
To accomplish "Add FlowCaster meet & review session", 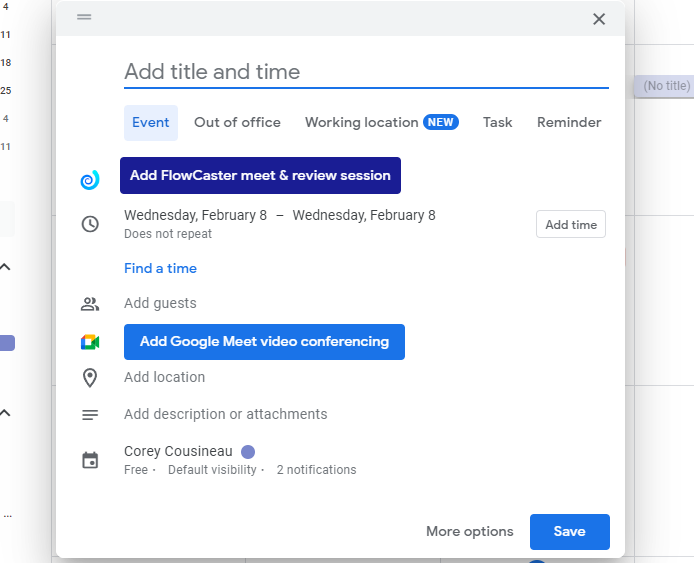I will (260, 175).
